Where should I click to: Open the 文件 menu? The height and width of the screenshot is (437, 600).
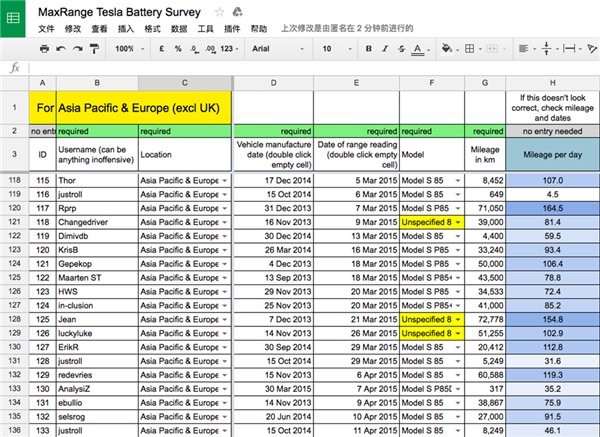click(x=46, y=29)
